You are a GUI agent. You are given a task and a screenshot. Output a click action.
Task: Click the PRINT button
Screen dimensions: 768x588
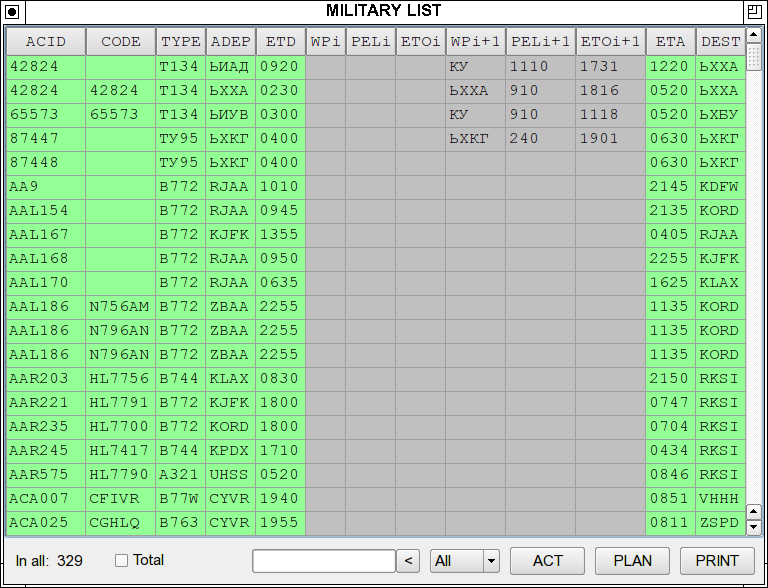coord(717,561)
